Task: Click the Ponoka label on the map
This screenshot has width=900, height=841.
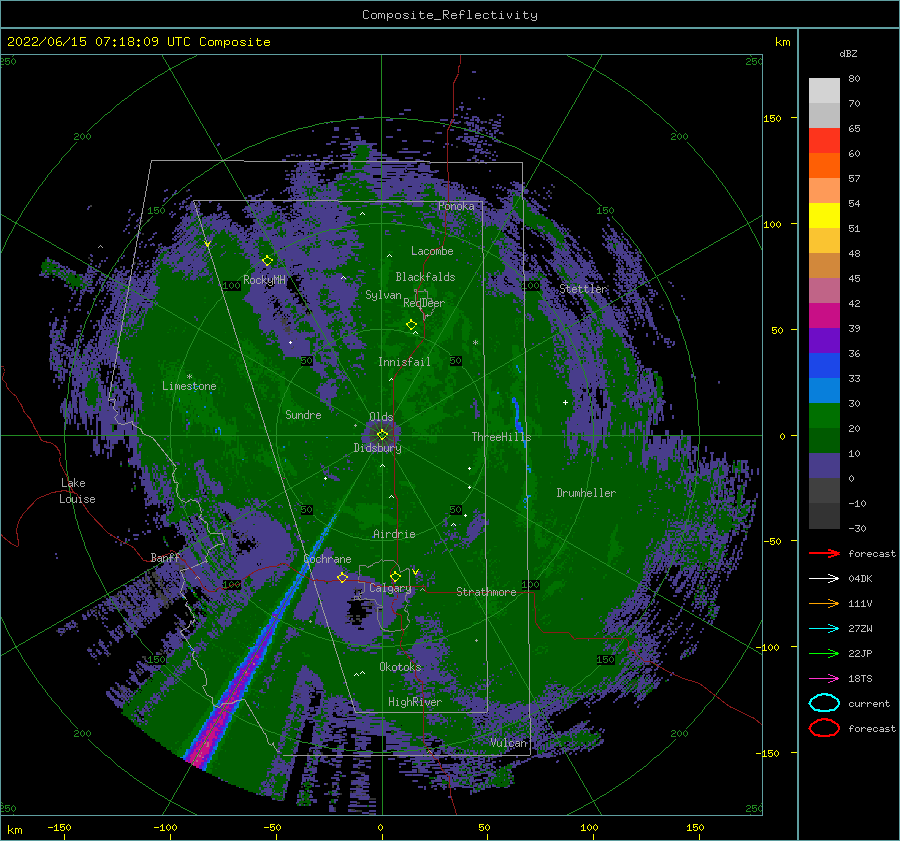Action: pyautogui.click(x=456, y=206)
